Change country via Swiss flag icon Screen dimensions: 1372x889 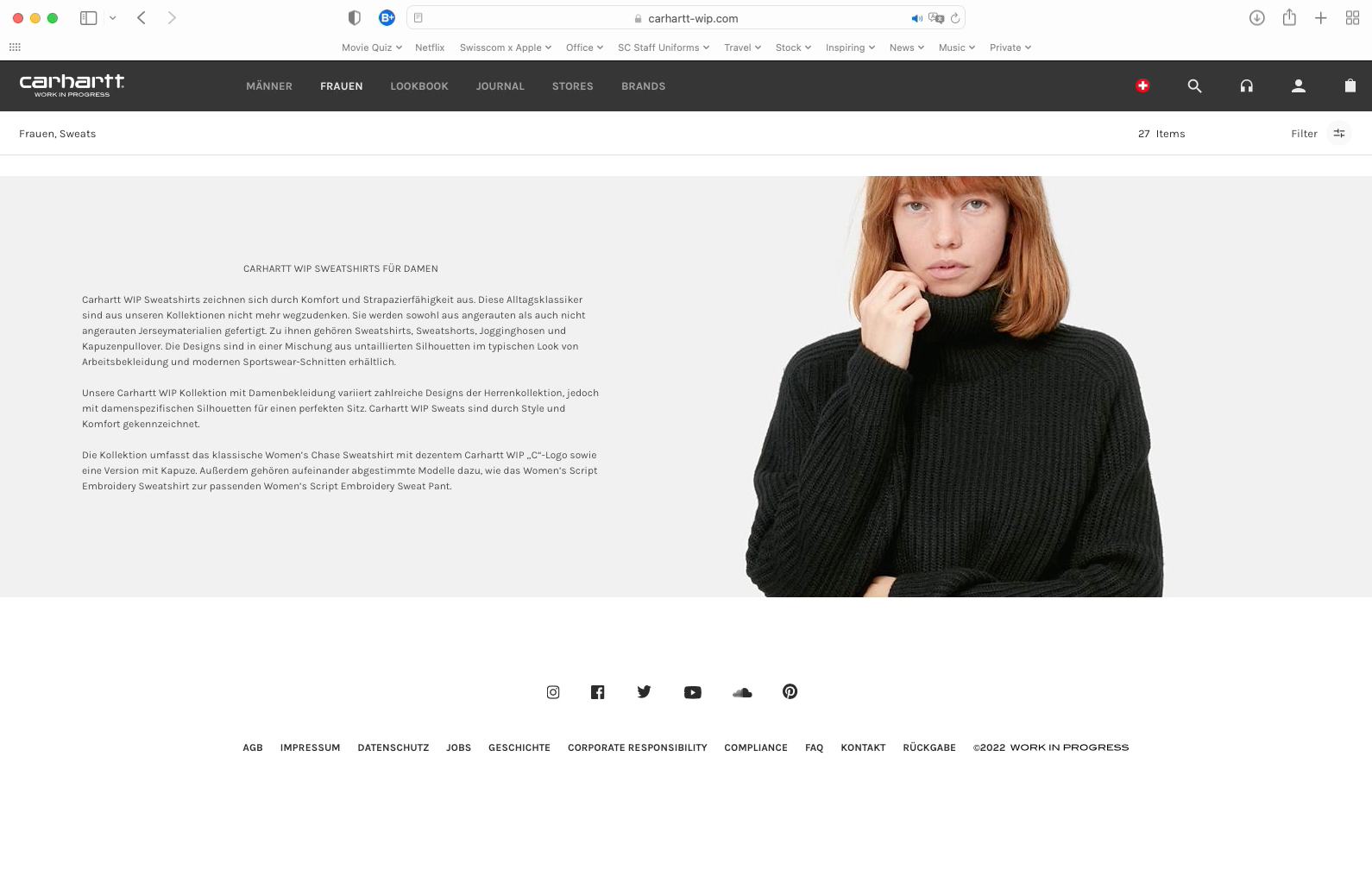click(x=1142, y=85)
